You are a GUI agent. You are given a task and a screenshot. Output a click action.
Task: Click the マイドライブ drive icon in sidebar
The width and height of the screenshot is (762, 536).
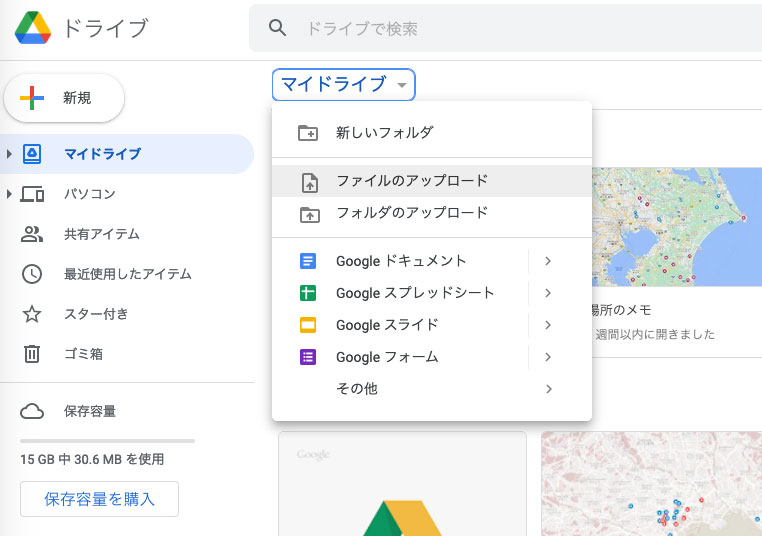tap(32, 154)
